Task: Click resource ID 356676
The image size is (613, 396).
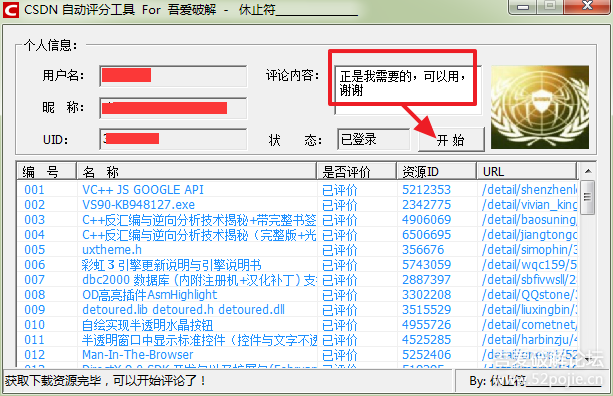Action: 423,250
